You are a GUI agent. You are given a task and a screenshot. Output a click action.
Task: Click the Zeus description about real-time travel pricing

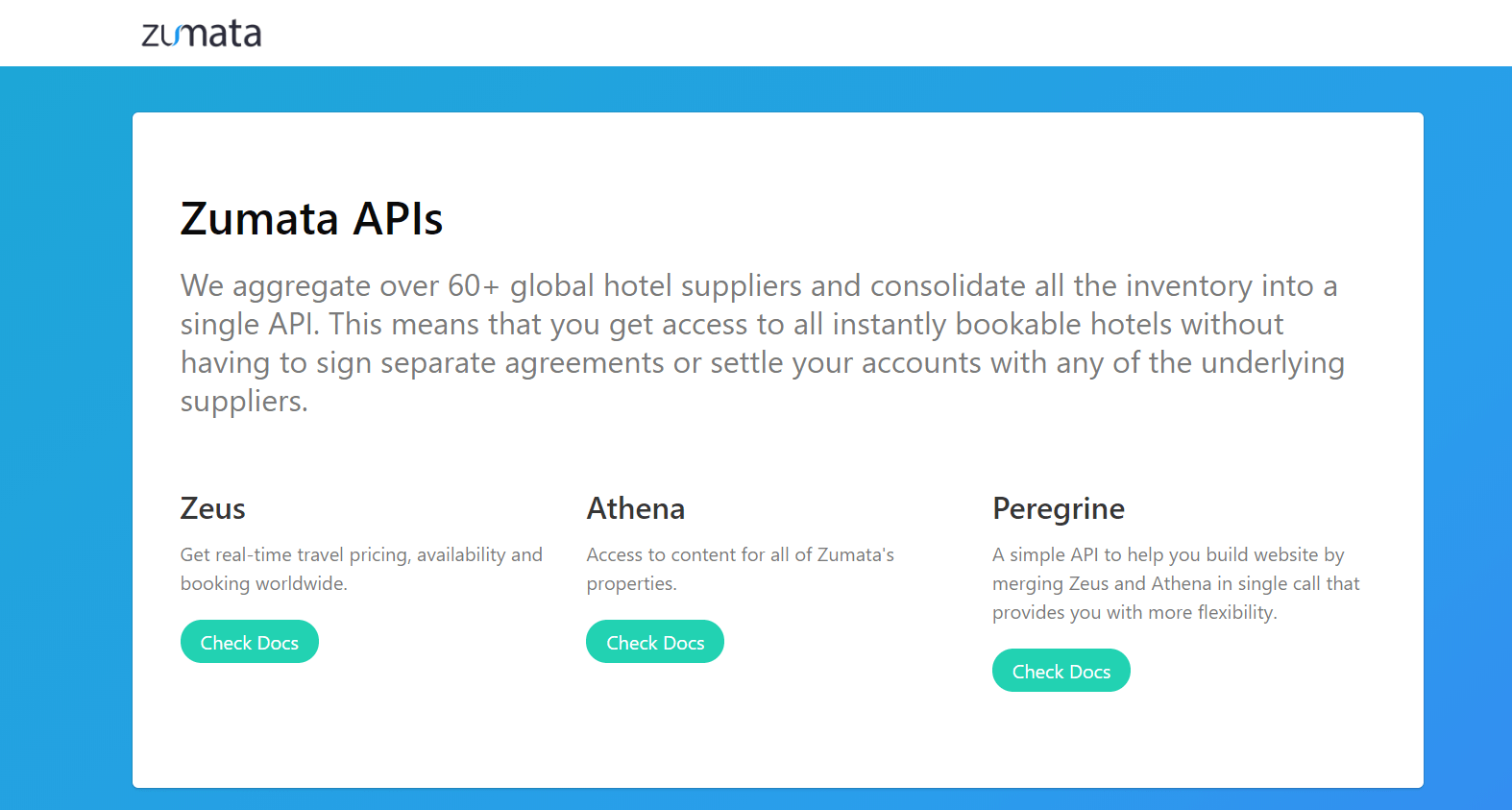point(361,569)
